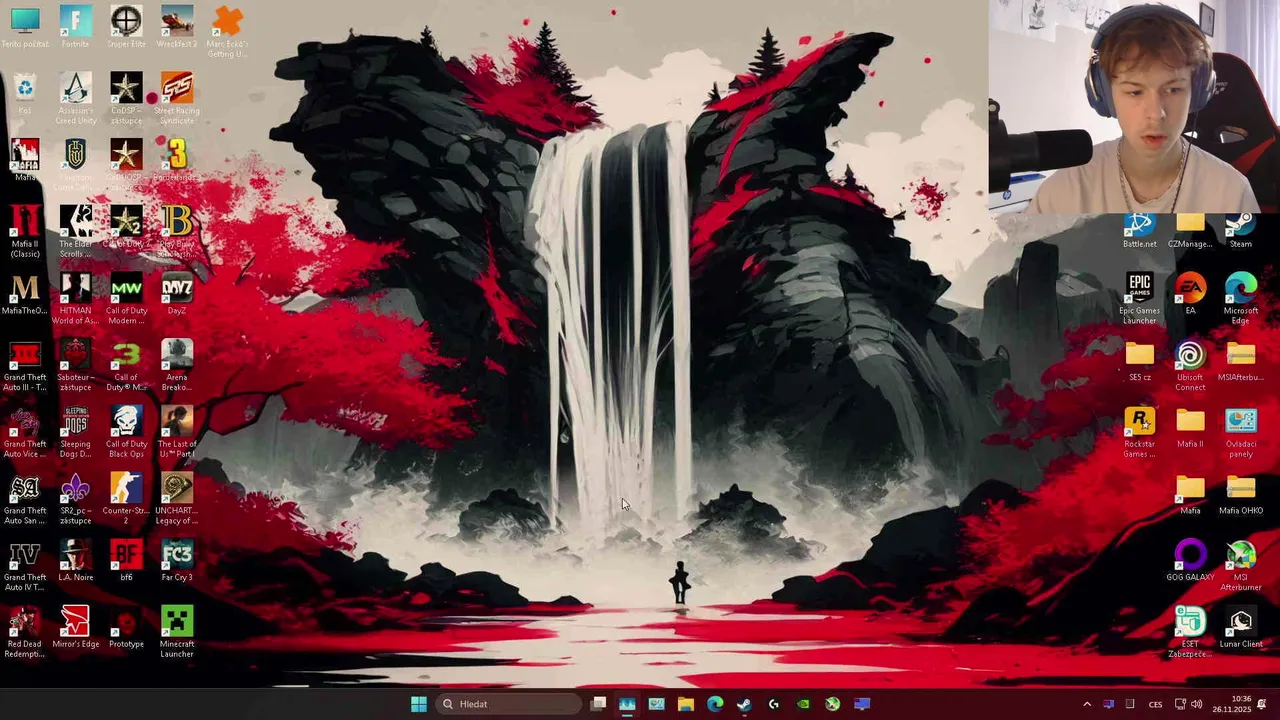Select the Arena Breakout shortcut
The width and height of the screenshot is (1280, 720).
coord(177,366)
